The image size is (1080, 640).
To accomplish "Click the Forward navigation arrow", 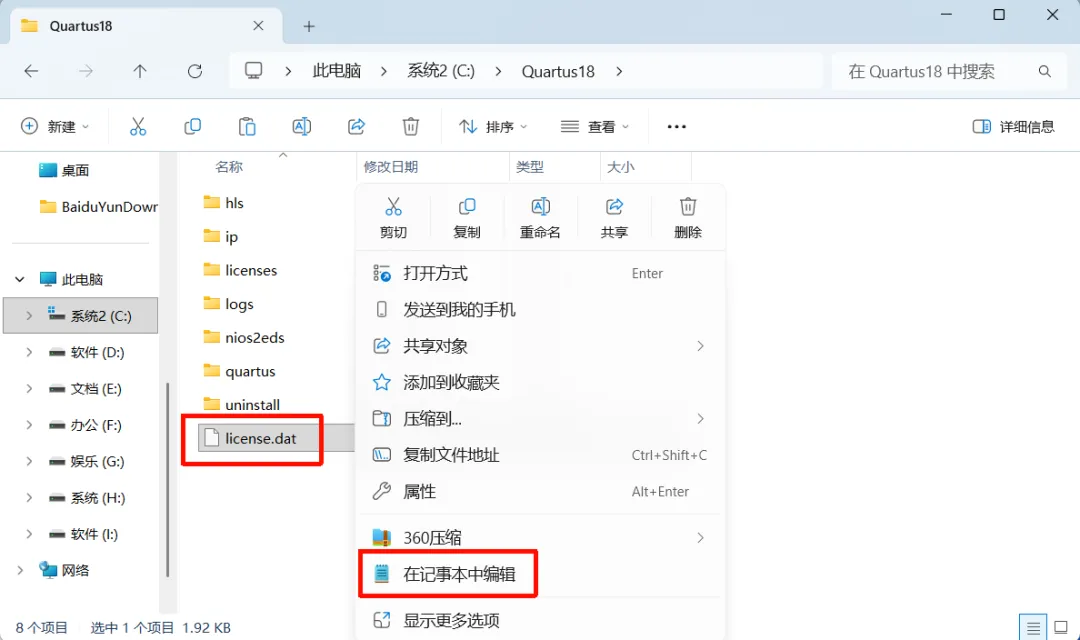I will (x=85, y=71).
